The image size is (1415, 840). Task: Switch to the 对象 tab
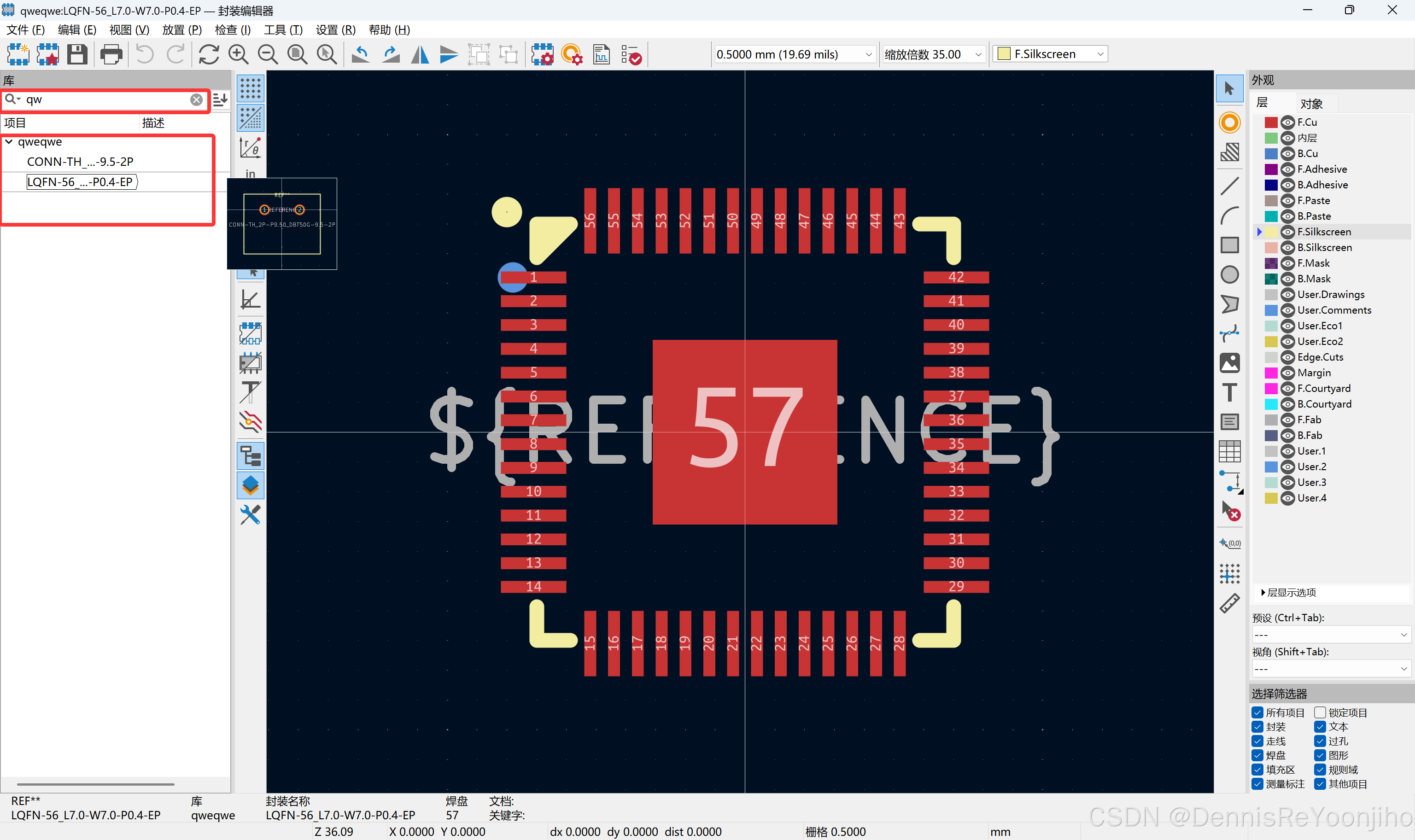coord(1311,104)
